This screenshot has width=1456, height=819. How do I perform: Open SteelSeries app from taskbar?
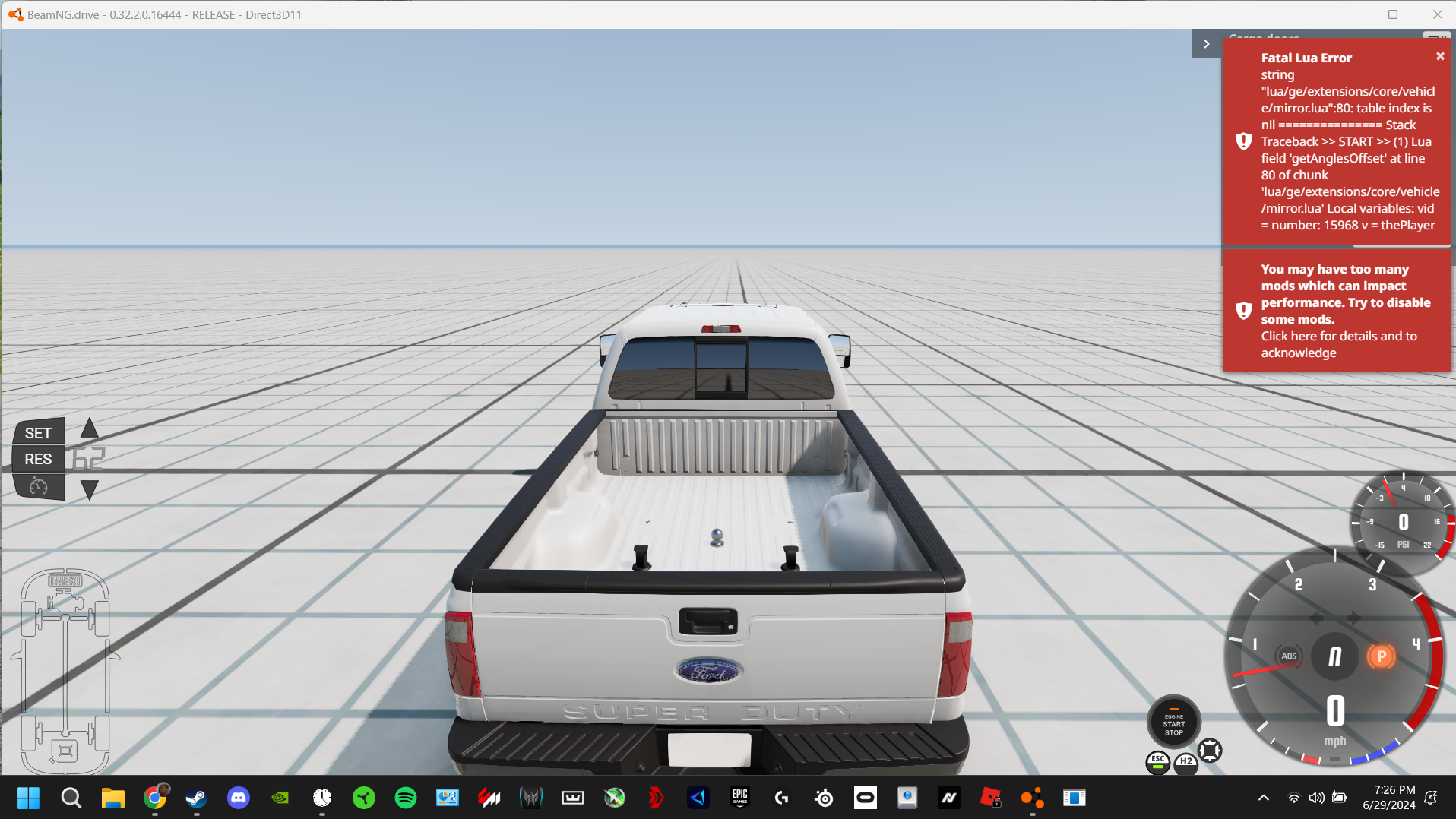824,798
